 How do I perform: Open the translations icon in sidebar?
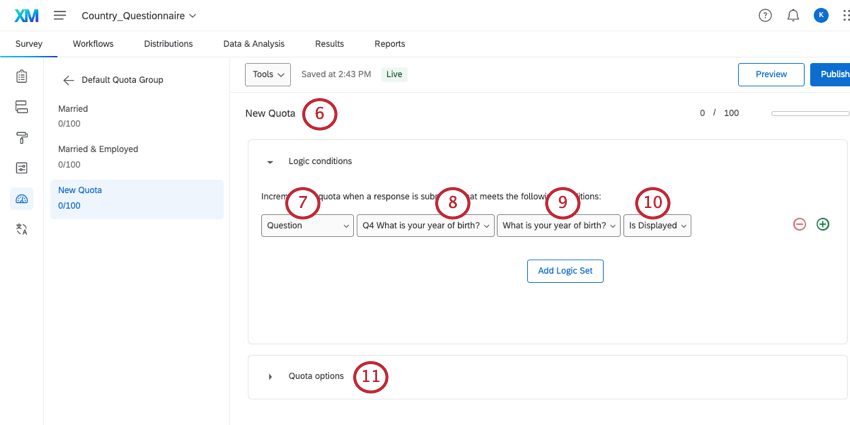(22, 230)
